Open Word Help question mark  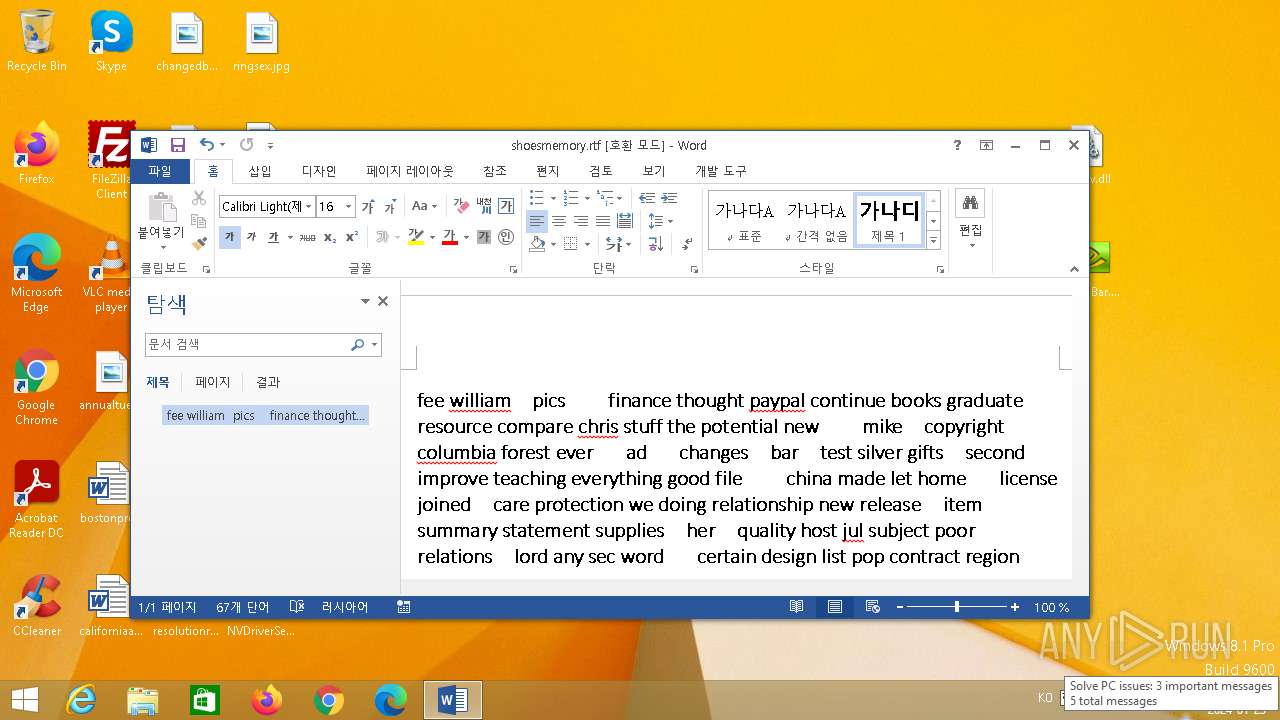pyautogui.click(x=957, y=145)
